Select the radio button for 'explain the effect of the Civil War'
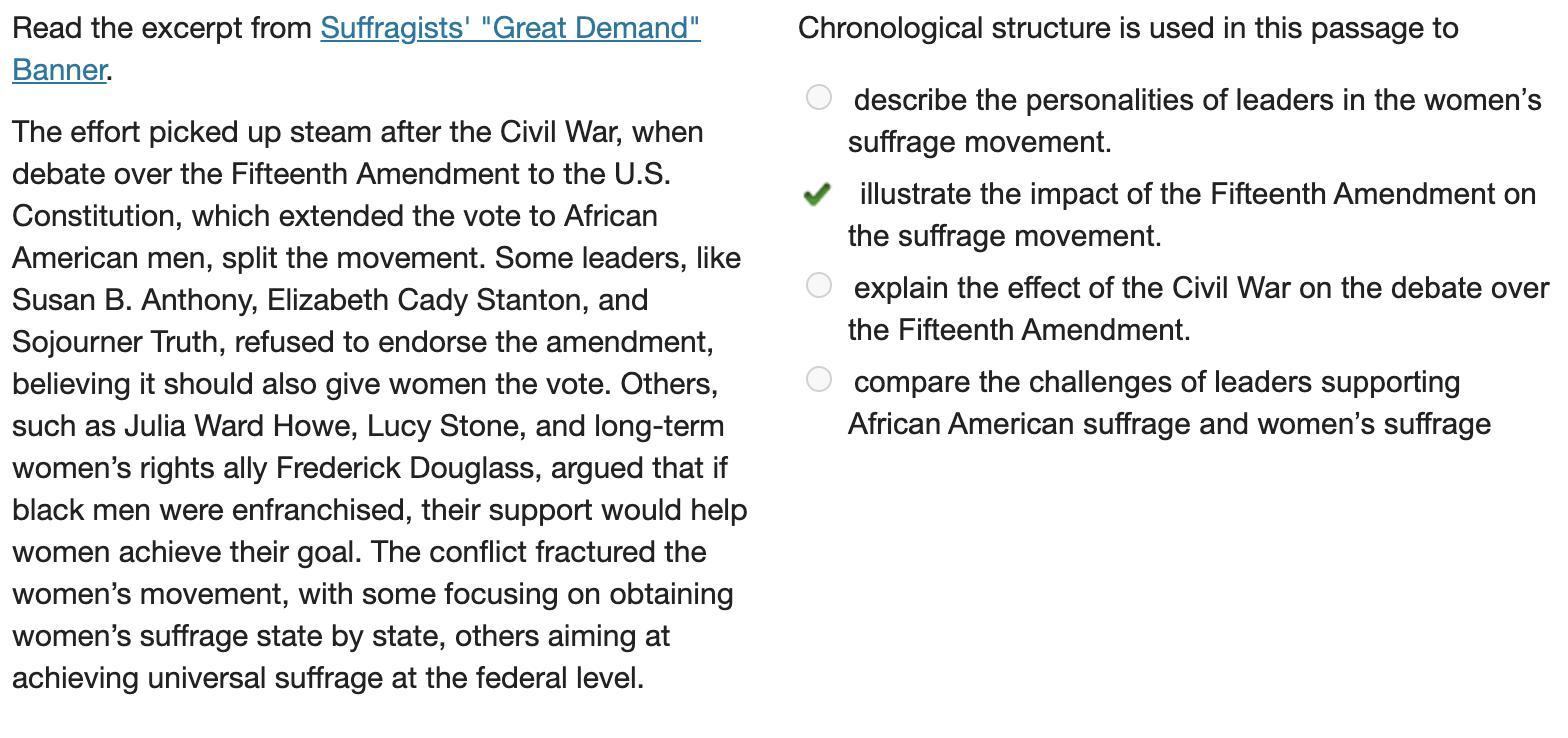 818,285
